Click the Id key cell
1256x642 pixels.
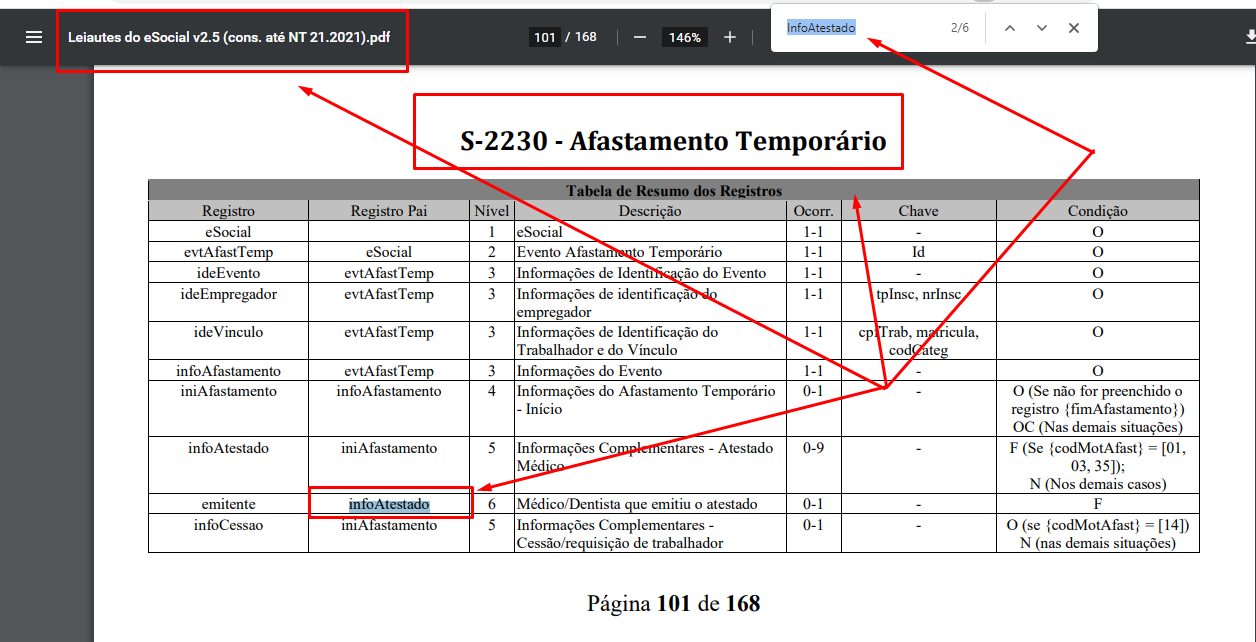click(918, 252)
